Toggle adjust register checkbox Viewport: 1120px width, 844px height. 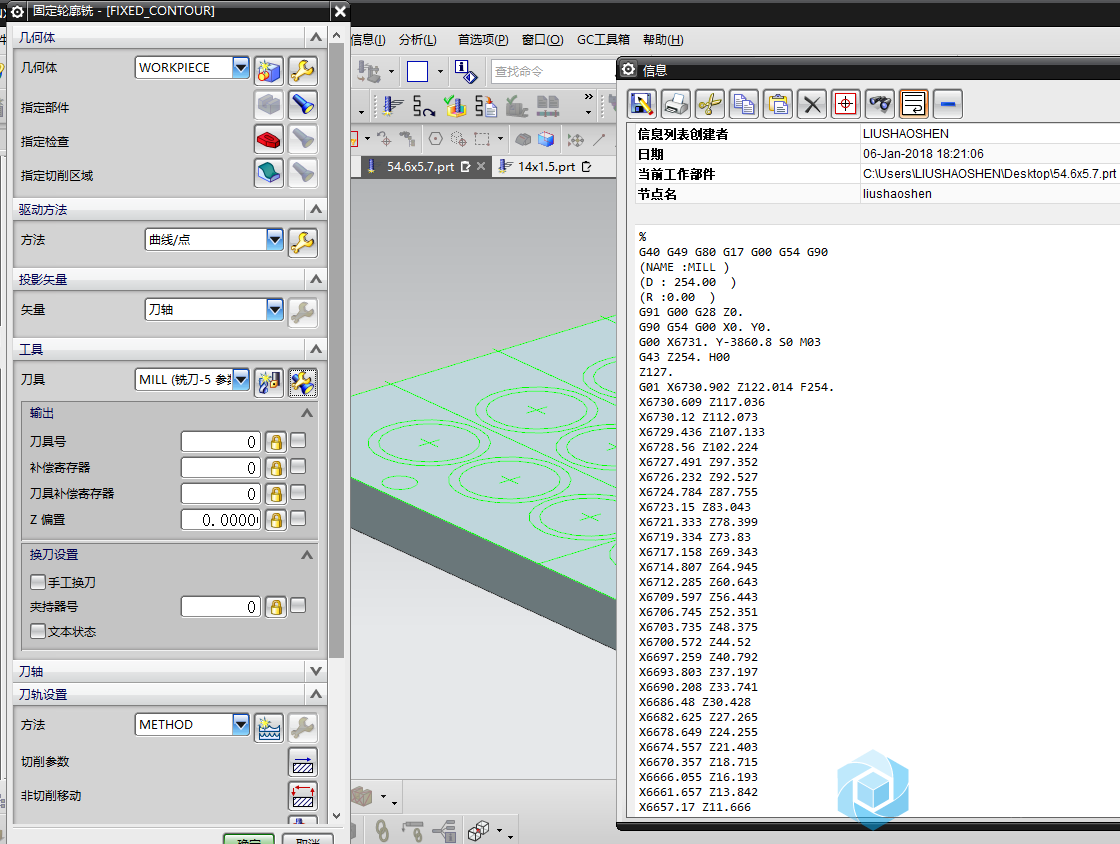[x=299, y=466]
